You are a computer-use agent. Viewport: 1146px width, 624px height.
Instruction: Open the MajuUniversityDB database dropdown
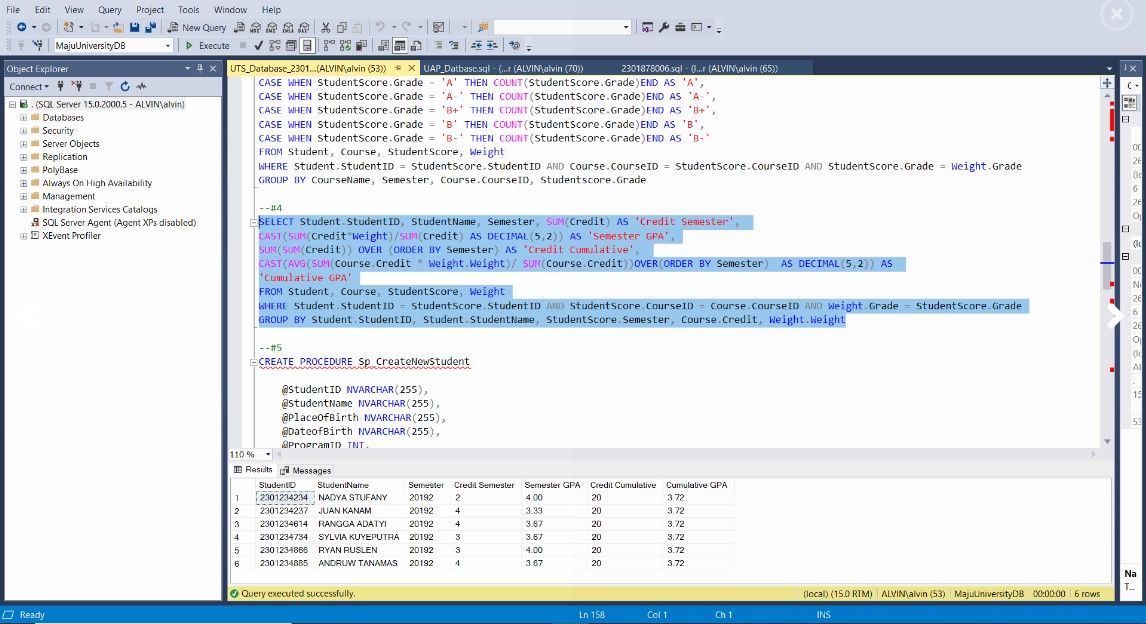click(167, 45)
